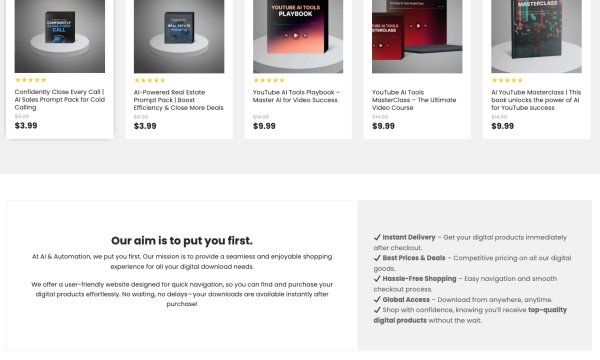Click the $9.99 price of the Playbook

pos(264,126)
